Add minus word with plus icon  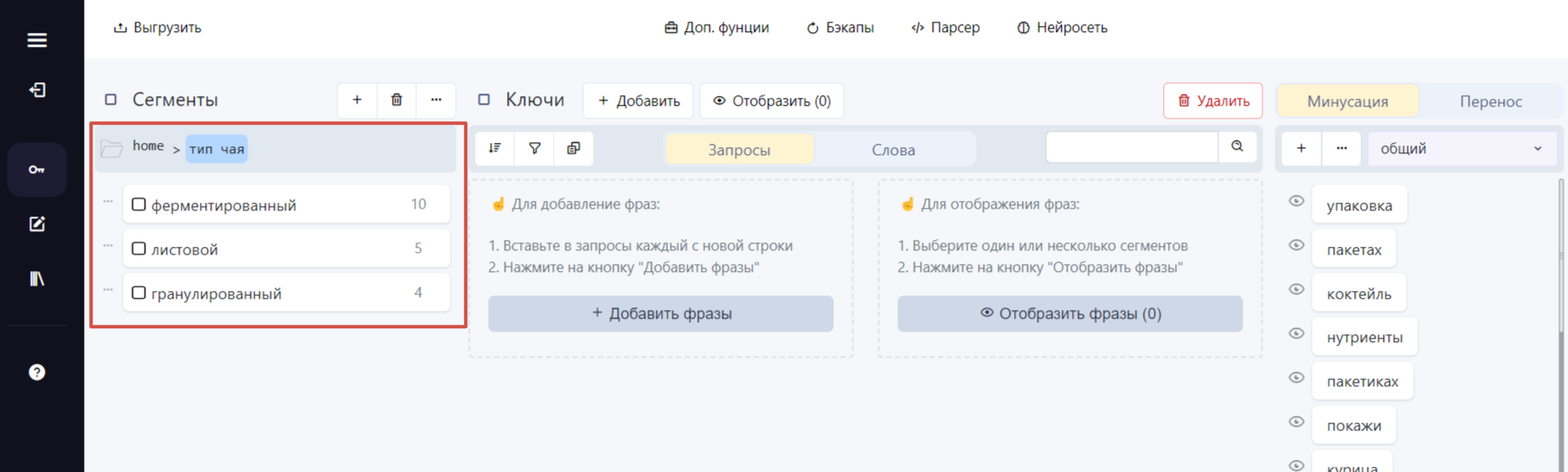pyautogui.click(x=1301, y=148)
